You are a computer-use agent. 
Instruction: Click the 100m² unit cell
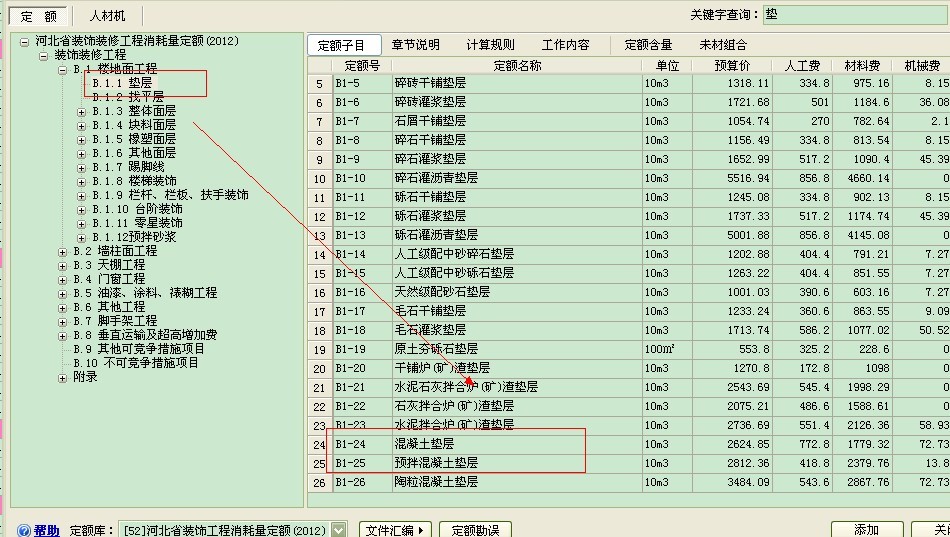pos(667,349)
